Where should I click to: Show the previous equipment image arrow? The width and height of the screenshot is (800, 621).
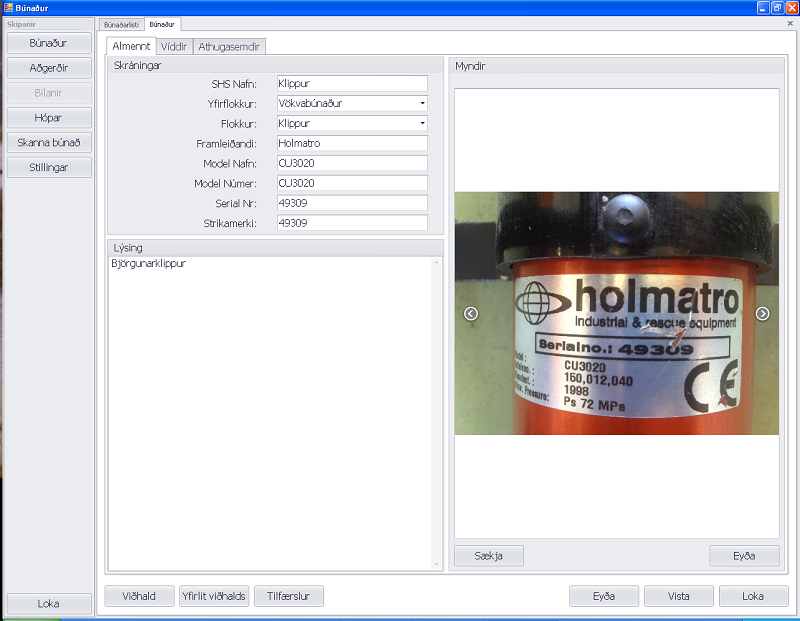tap(471, 314)
